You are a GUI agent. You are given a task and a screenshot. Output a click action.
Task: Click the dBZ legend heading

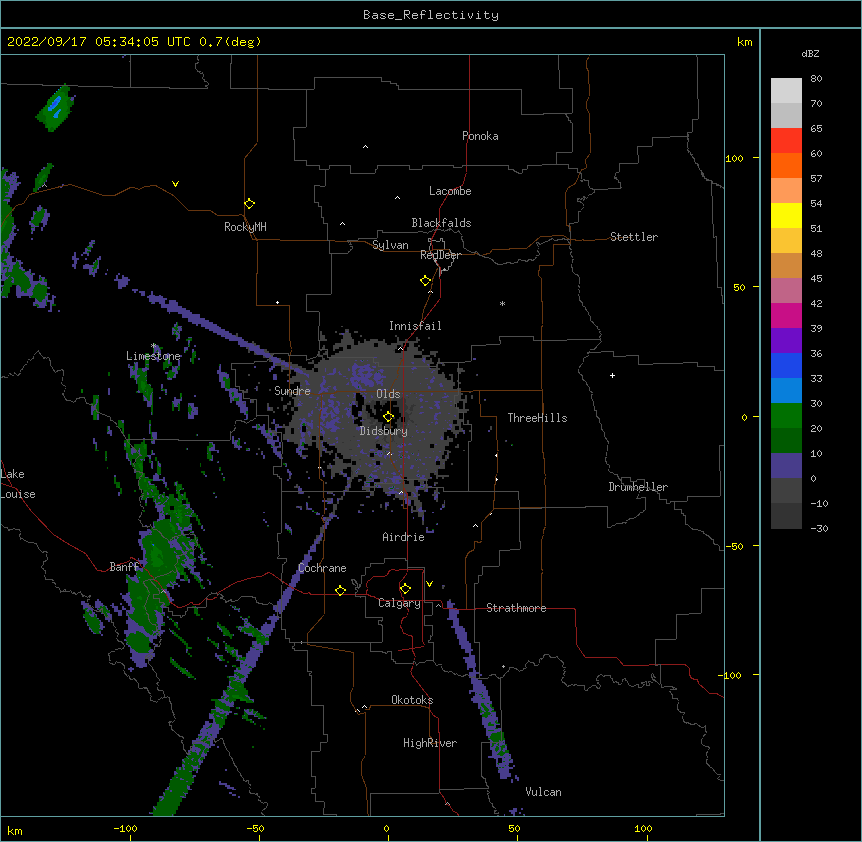[810, 53]
